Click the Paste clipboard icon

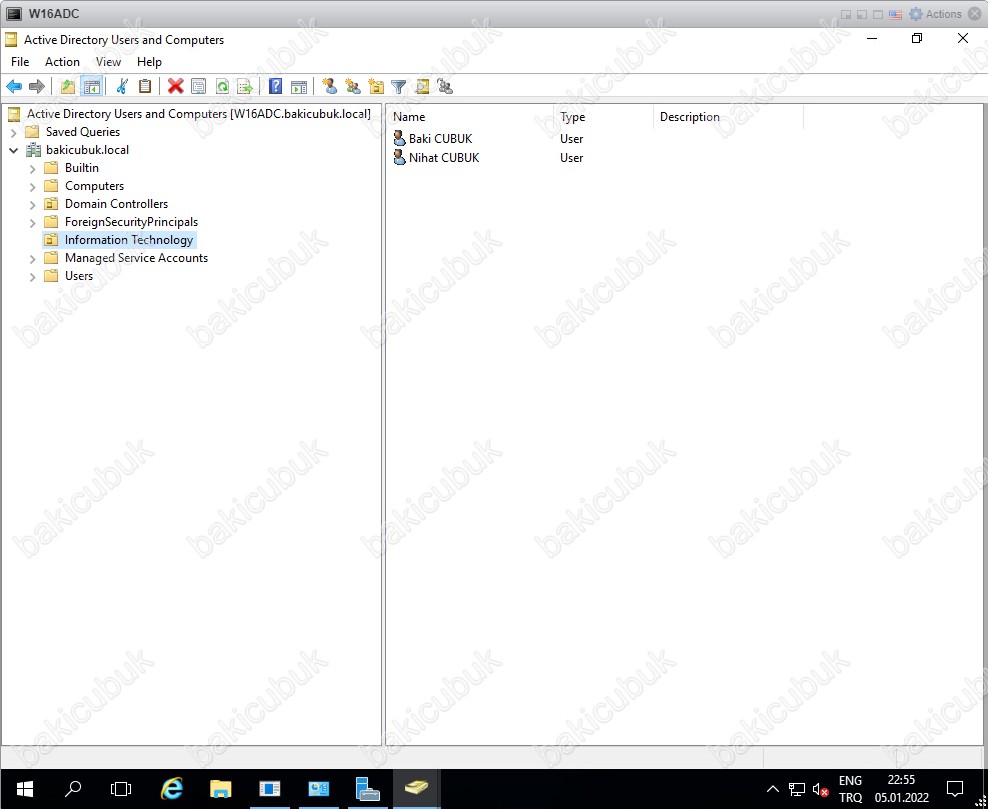[x=145, y=86]
